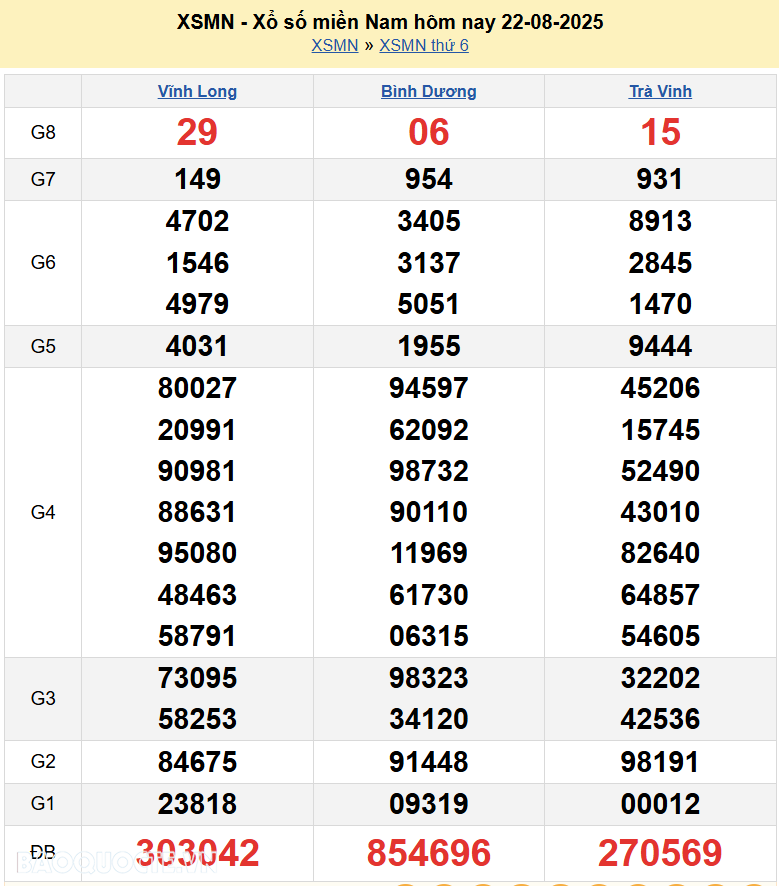
Task: Open the Vĩnh Long province link
Action: coord(197,92)
